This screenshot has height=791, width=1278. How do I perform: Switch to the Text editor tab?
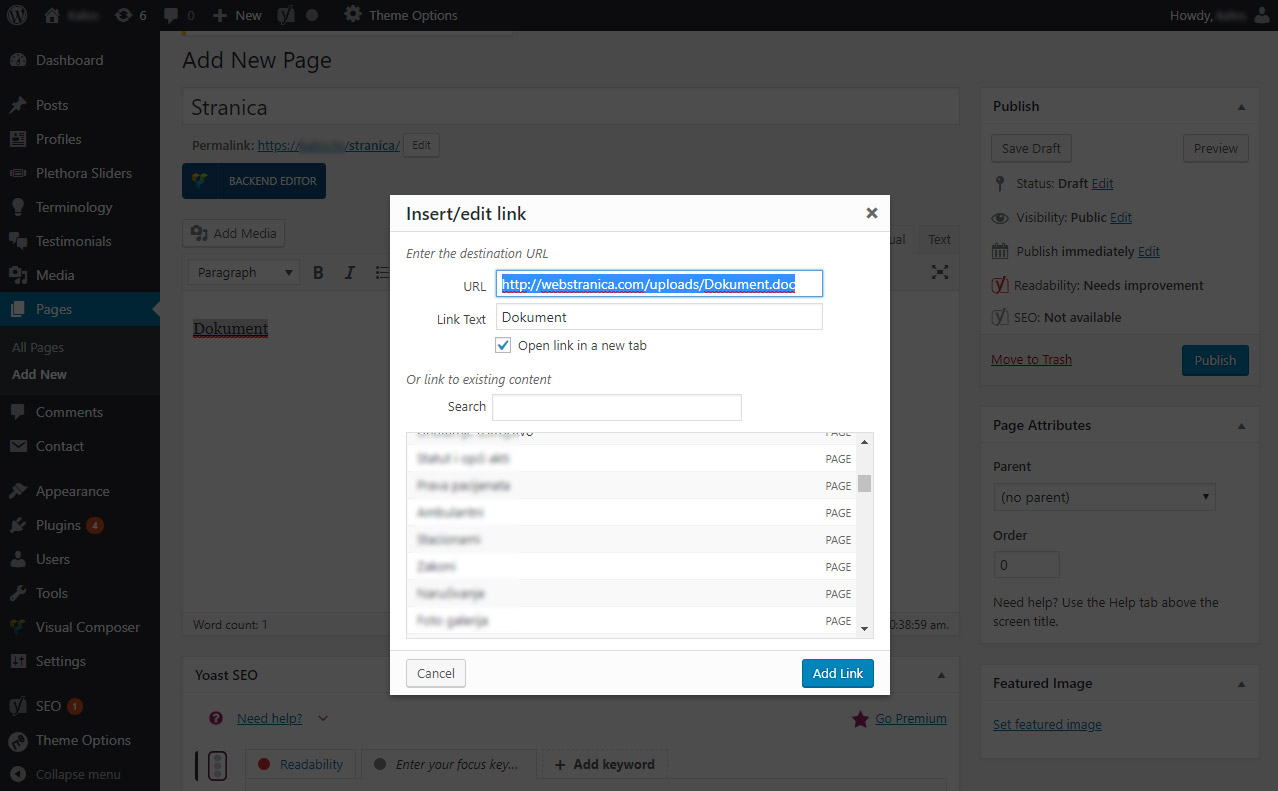[x=939, y=239]
